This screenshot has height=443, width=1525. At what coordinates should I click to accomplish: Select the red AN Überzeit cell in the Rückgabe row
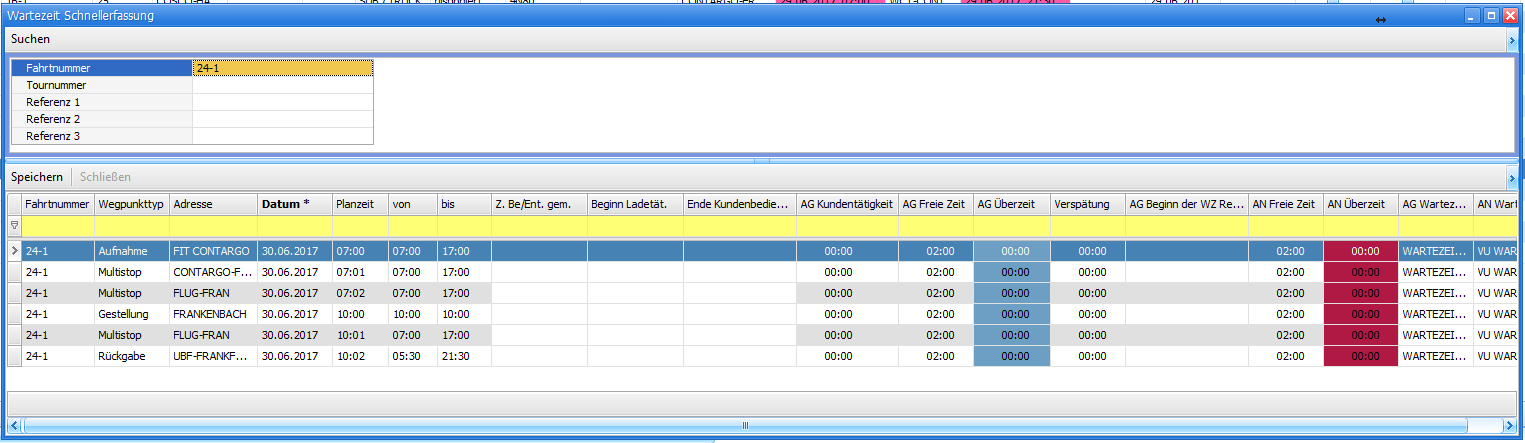click(1361, 356)
